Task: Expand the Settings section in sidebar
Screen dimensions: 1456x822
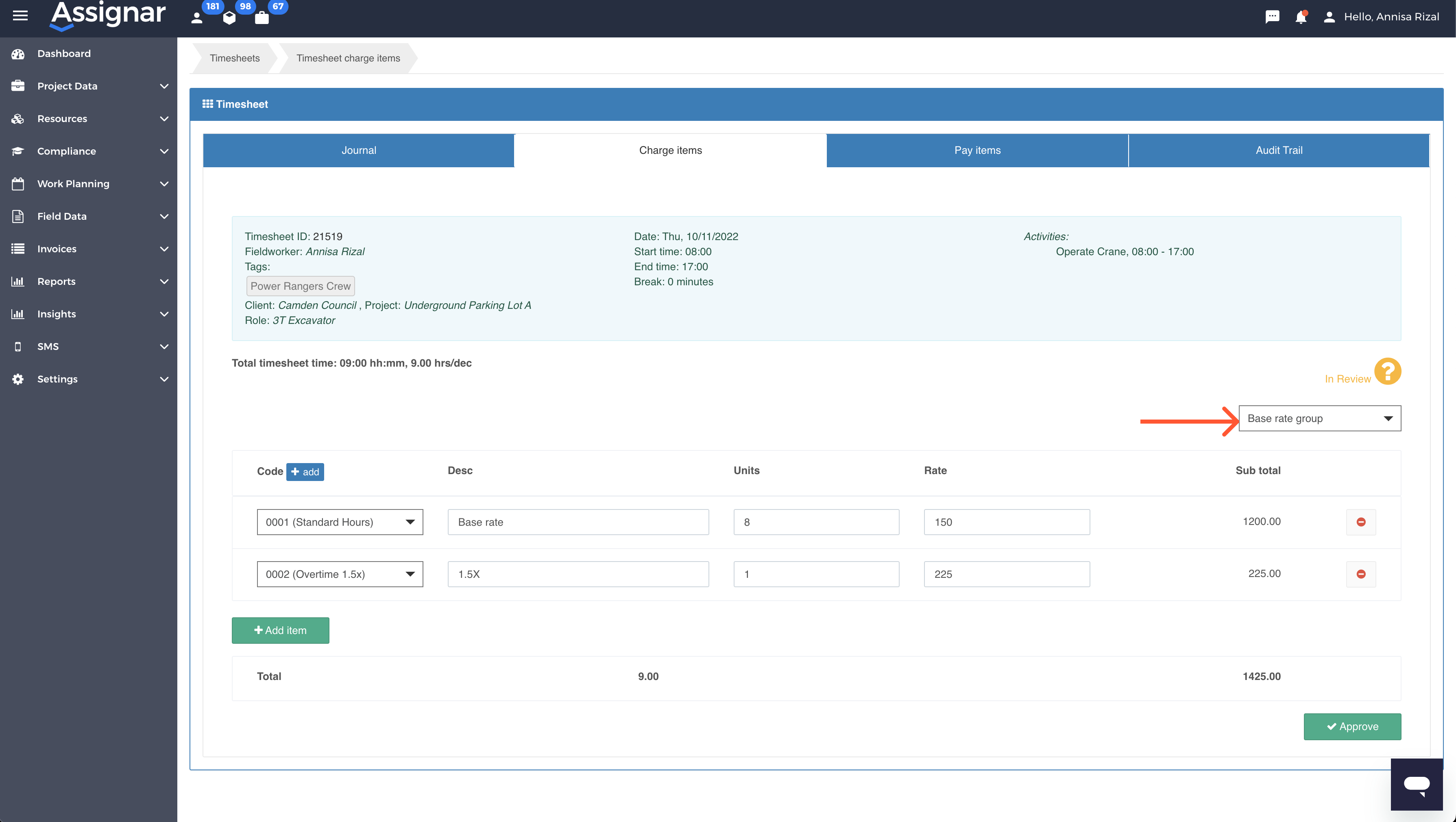Action: [57, 378]
